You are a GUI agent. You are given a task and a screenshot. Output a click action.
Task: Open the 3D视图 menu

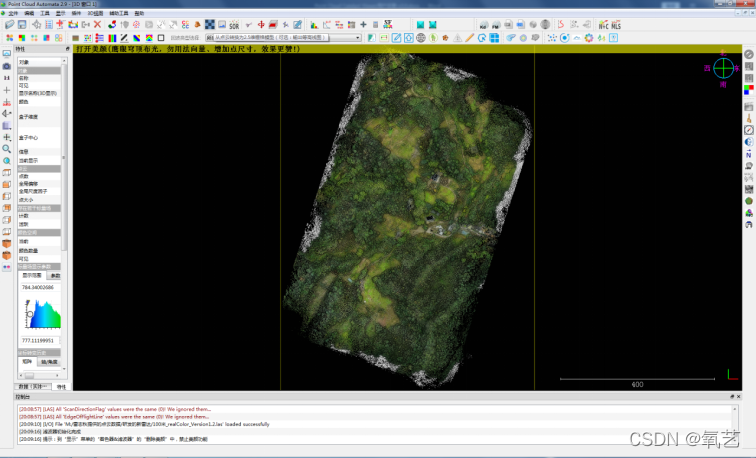click(95, 13)
